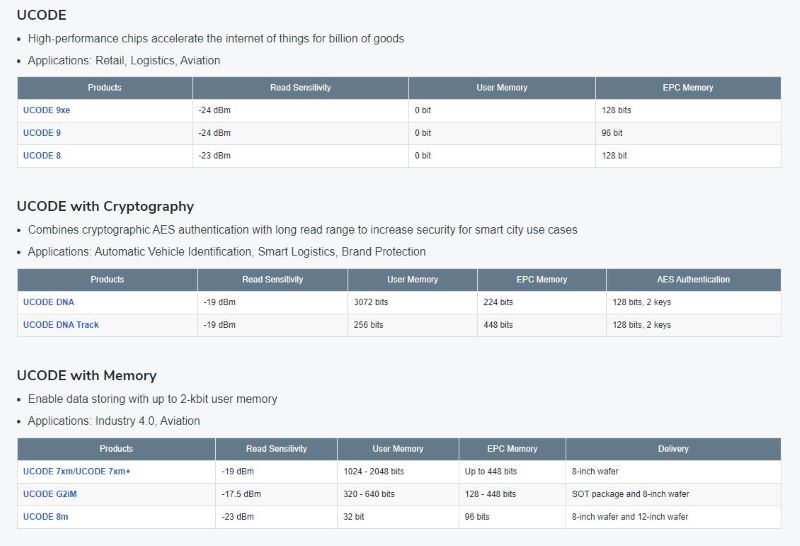This screenshot has width=800, height=546.
Task: Click EPC Memory header in first table
Action: click(688, 88)
